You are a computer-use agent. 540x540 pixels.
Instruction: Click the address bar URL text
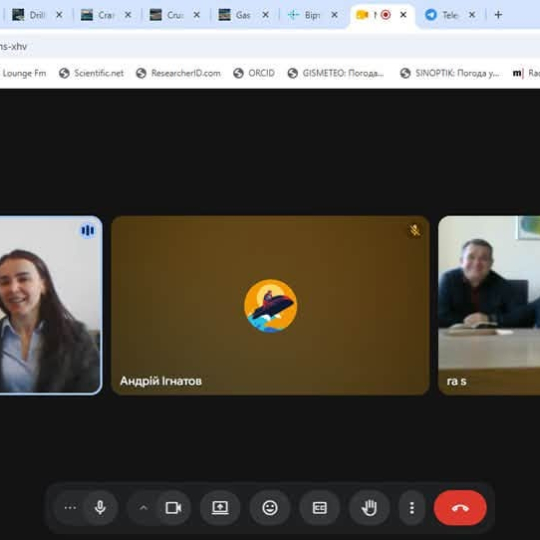[x=13, y=46]
